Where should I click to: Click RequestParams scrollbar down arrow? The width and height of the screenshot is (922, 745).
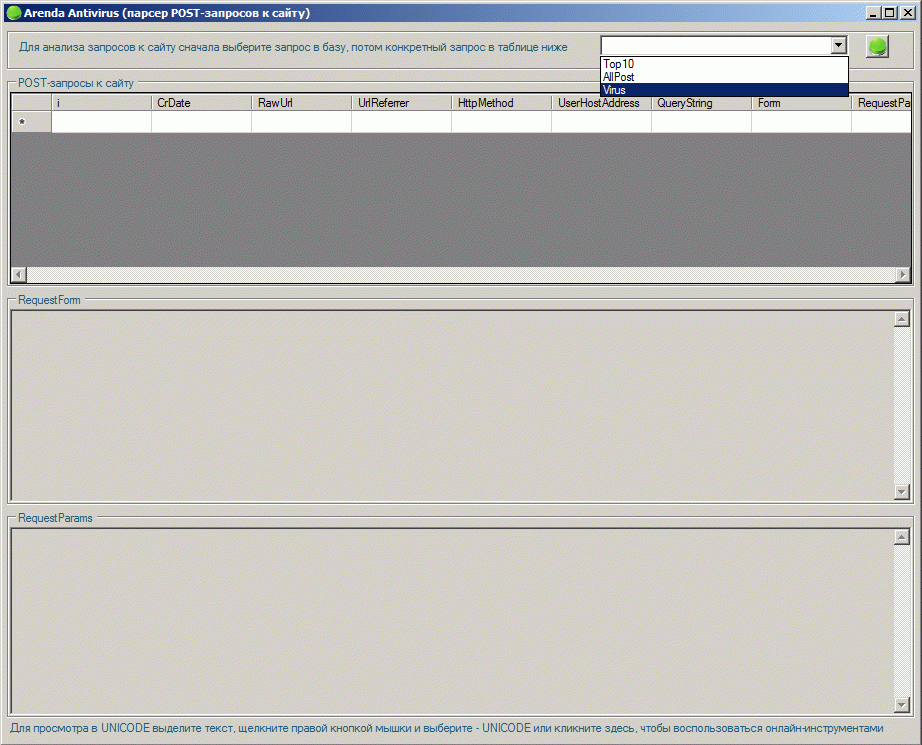pos(901,705)
